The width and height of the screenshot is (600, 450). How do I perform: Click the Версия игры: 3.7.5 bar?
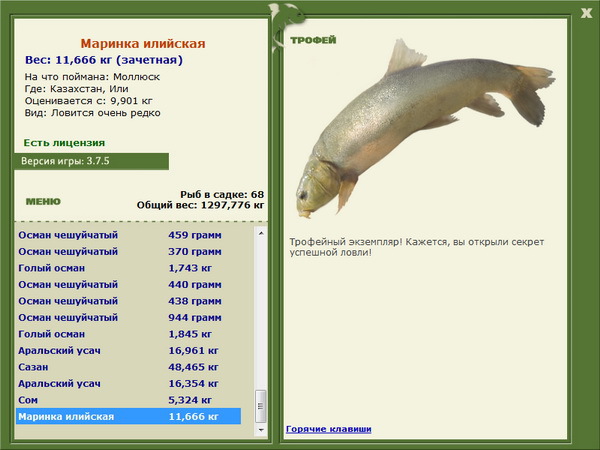91,161
